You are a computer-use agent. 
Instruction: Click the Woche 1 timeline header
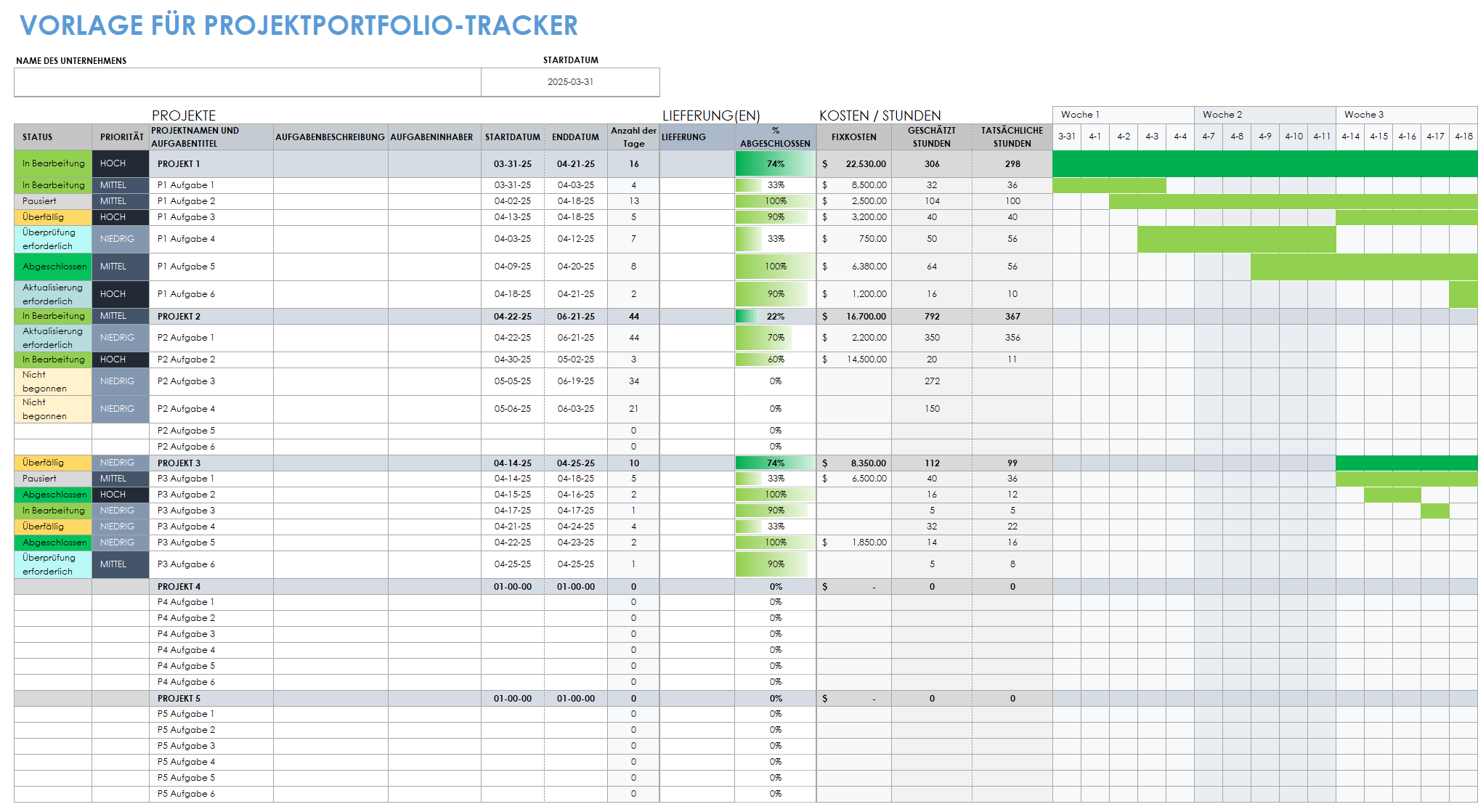coord(1124,115)
